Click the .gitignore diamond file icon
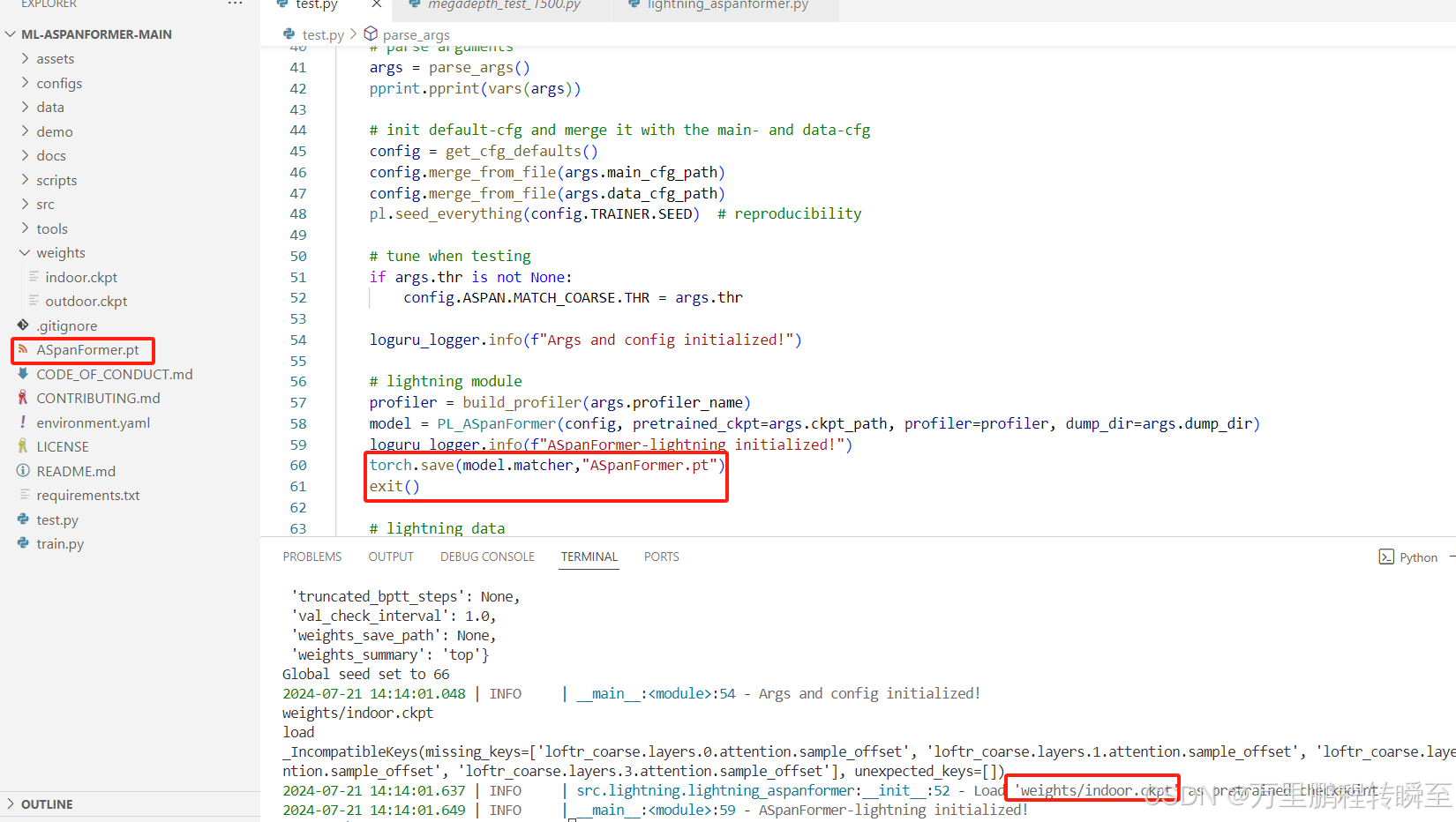Image resolution: width=1456 pixels, height=822 pixels. [21, 325]
